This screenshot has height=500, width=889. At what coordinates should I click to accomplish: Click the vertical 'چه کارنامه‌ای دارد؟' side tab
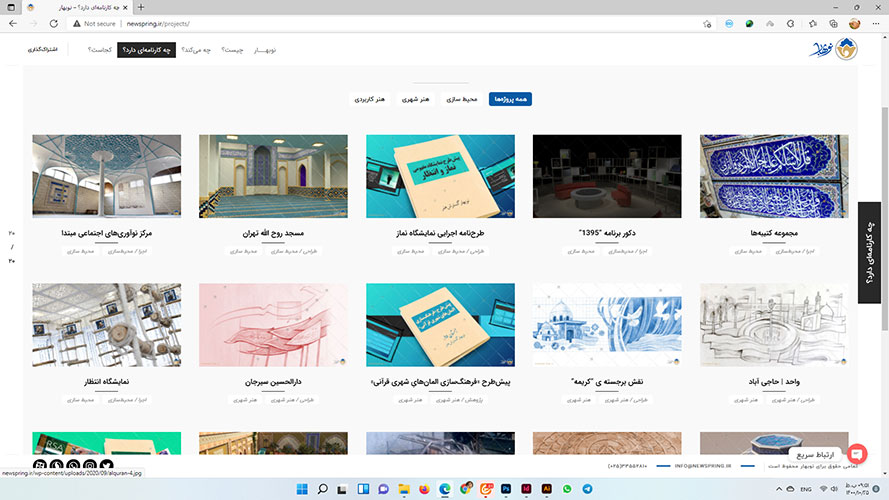tap(869, 253)
